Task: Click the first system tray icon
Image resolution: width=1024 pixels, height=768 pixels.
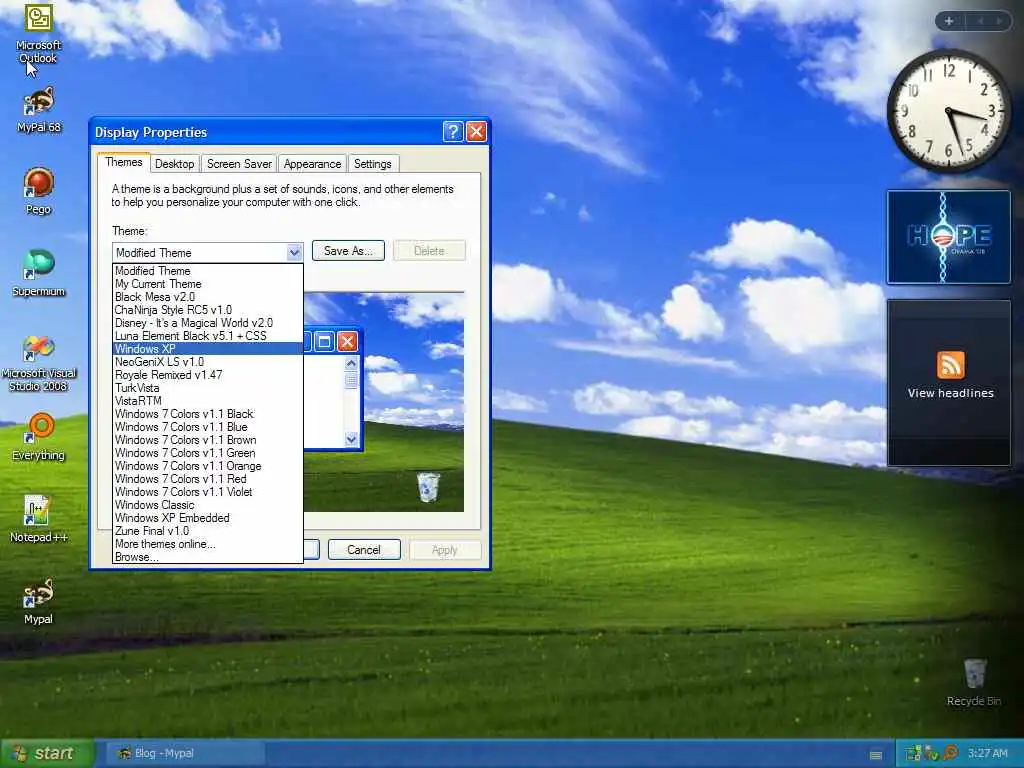Action: 913,754
